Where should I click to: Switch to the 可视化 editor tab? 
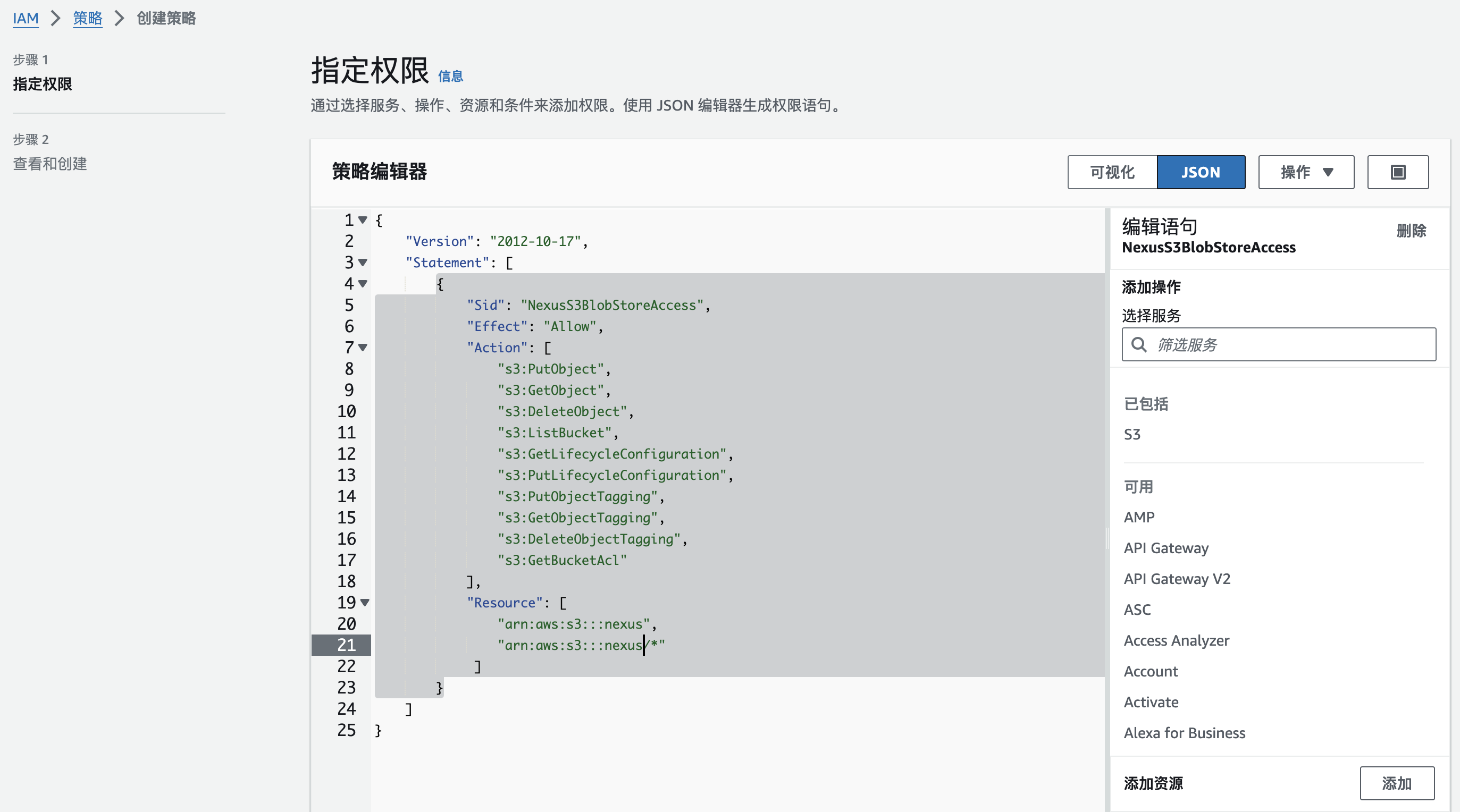pos(1112,172)
